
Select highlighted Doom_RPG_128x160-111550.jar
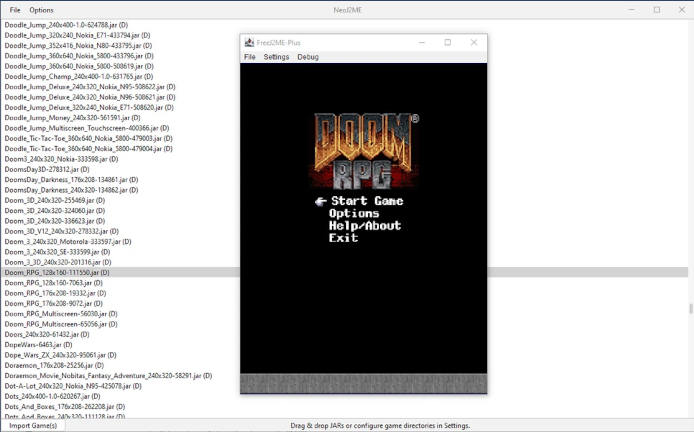(x=57, y=273)
